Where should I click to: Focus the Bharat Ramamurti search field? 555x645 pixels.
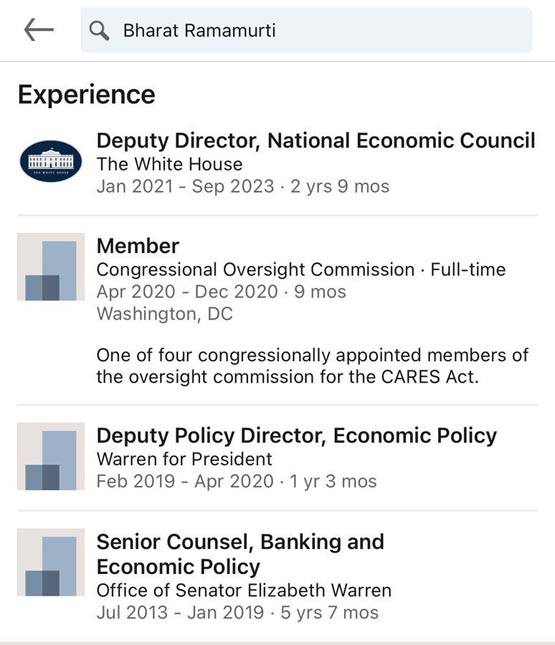coord(306,30)
